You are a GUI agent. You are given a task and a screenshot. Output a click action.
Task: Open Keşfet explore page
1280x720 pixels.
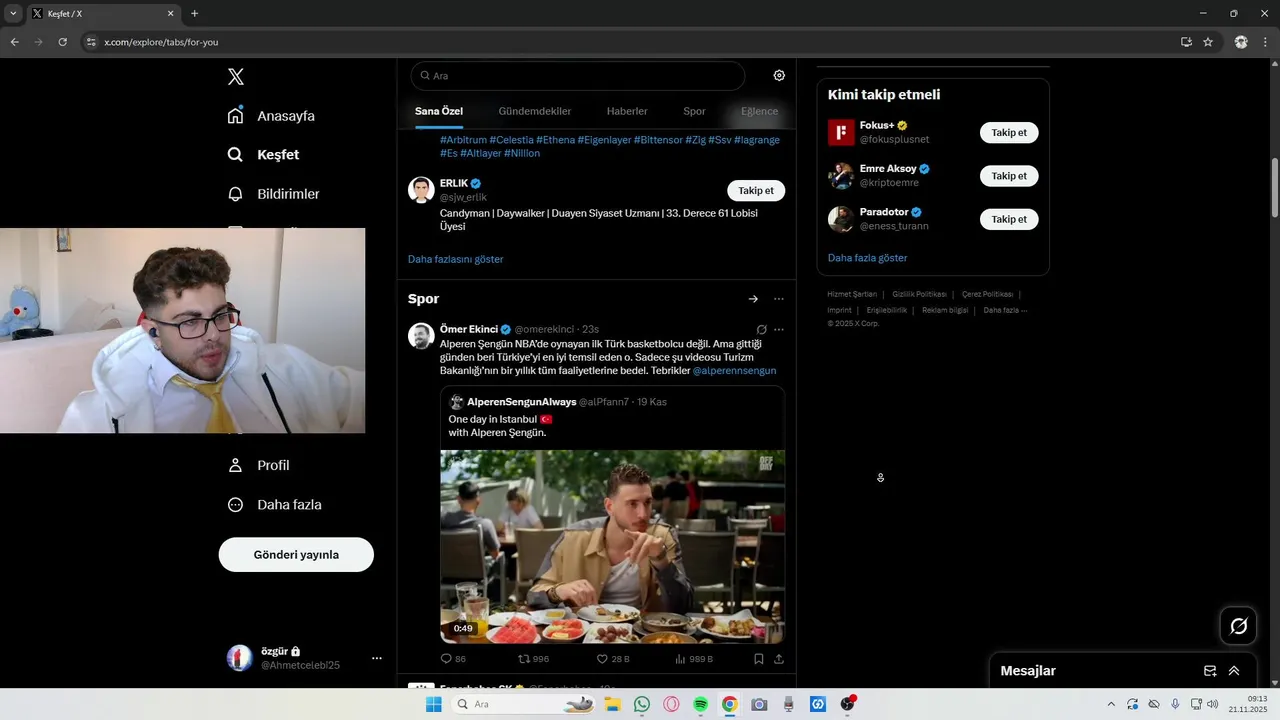[x=263, y=155]
